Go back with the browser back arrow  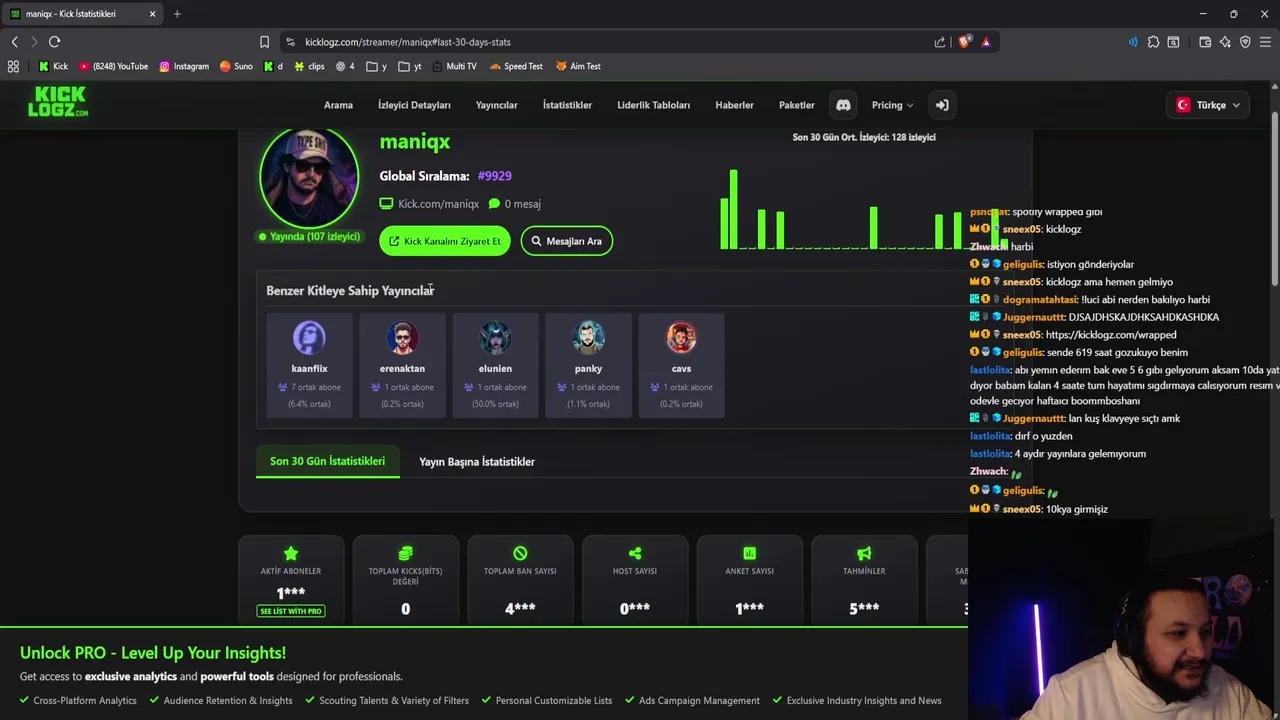[14, 42]
